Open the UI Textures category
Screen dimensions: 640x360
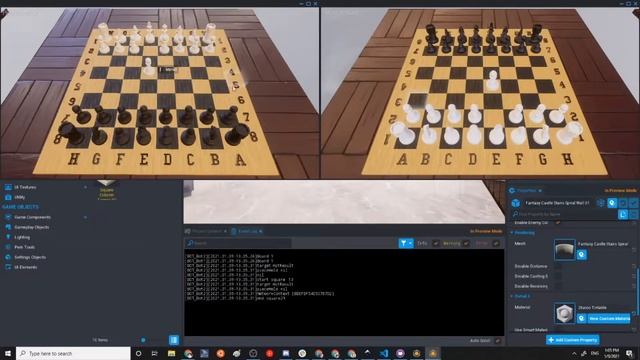25,187
